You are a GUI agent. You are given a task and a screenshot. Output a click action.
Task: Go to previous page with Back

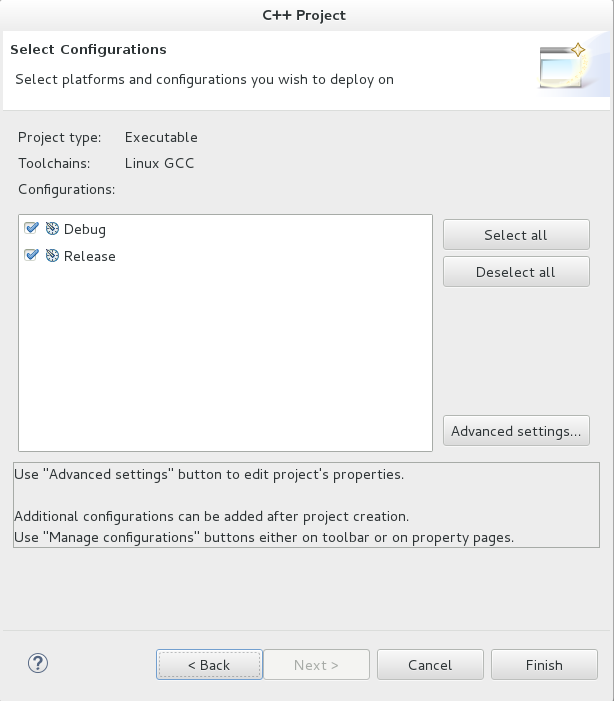[x=209, y=665]
